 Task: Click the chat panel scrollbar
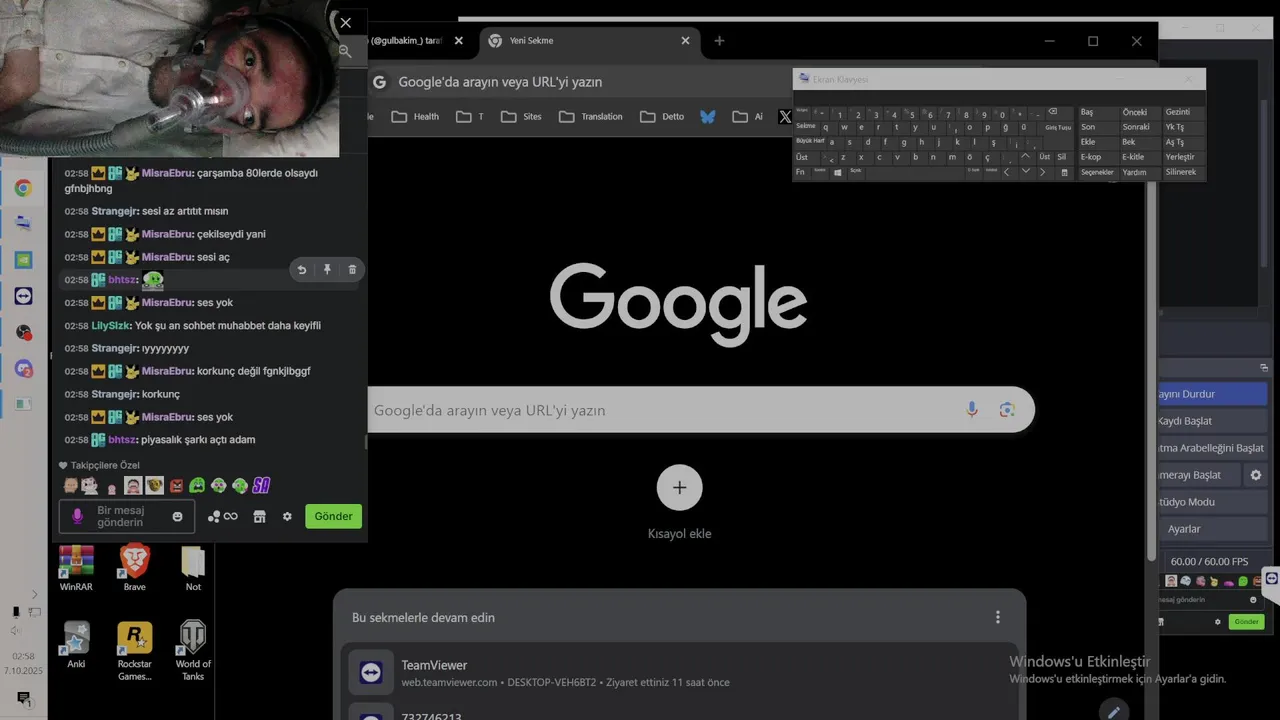[365, 440]
